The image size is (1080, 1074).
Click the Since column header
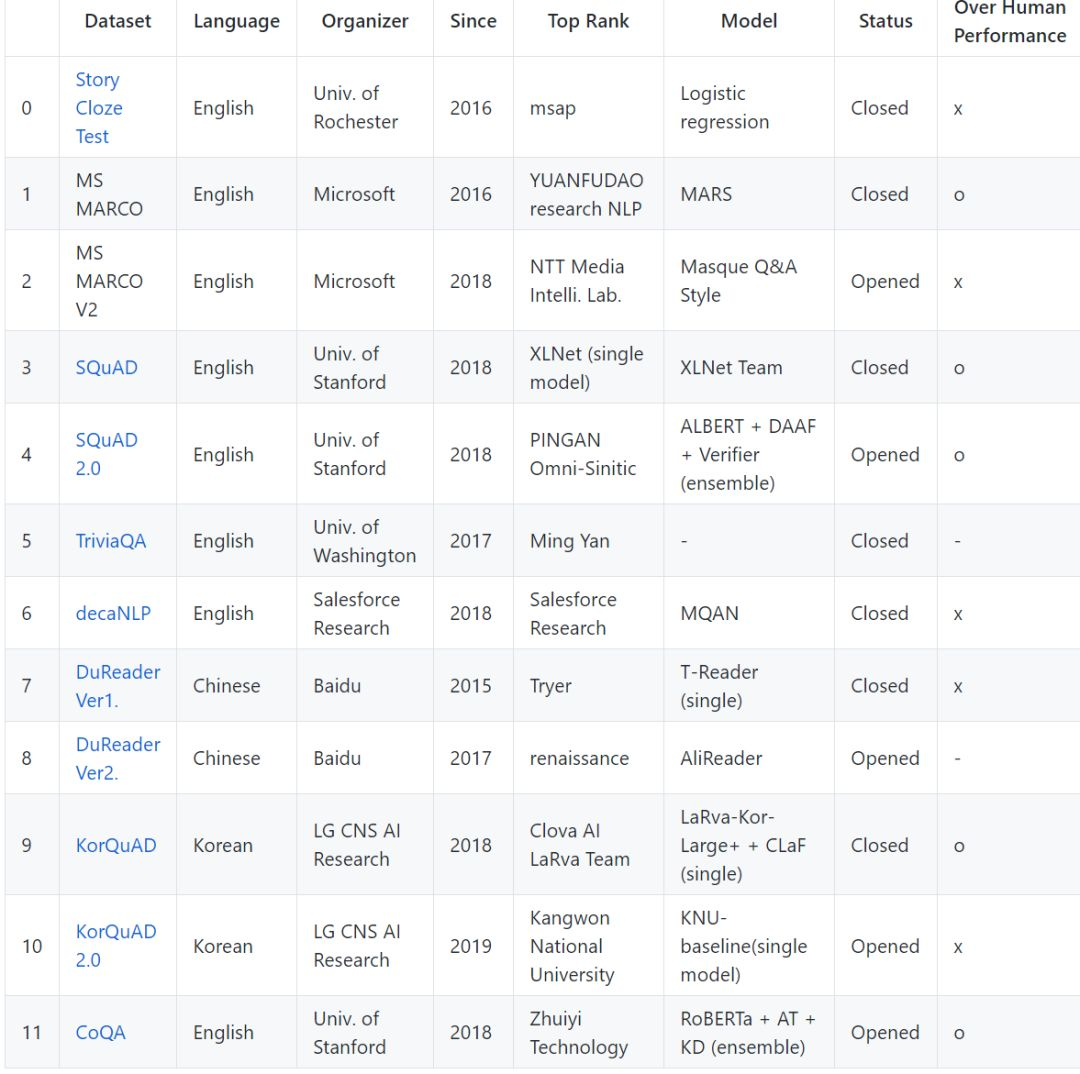473,21
